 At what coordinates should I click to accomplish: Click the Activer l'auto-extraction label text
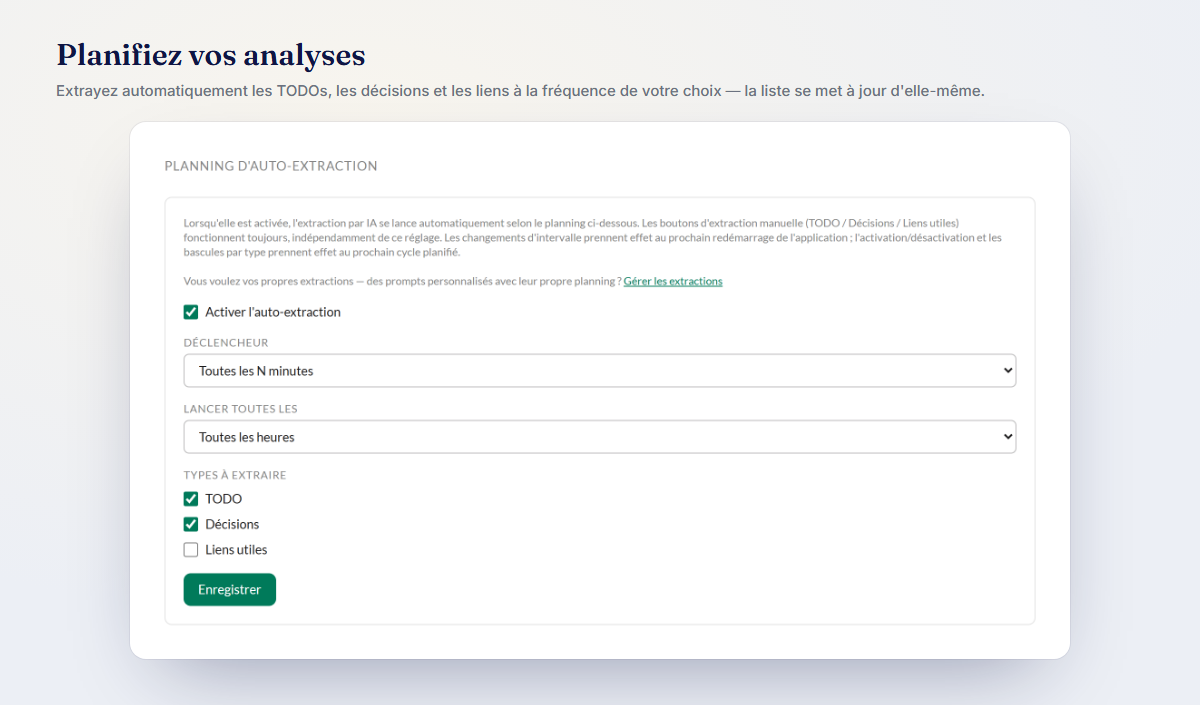273,312
